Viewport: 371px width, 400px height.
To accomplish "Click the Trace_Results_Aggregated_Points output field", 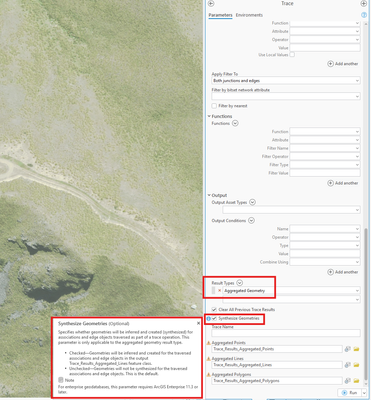I will pos(277,349).
